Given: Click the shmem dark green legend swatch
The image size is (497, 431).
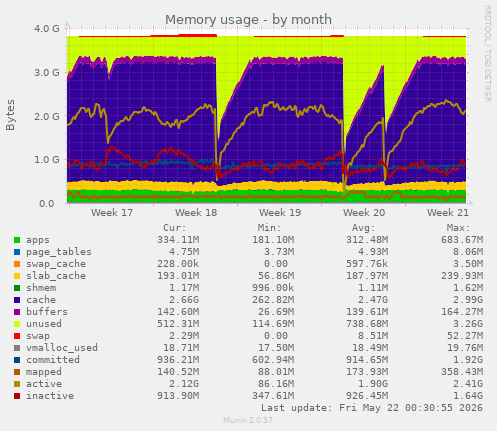Looking at the screenshot, I should click(x=17, y=288).
